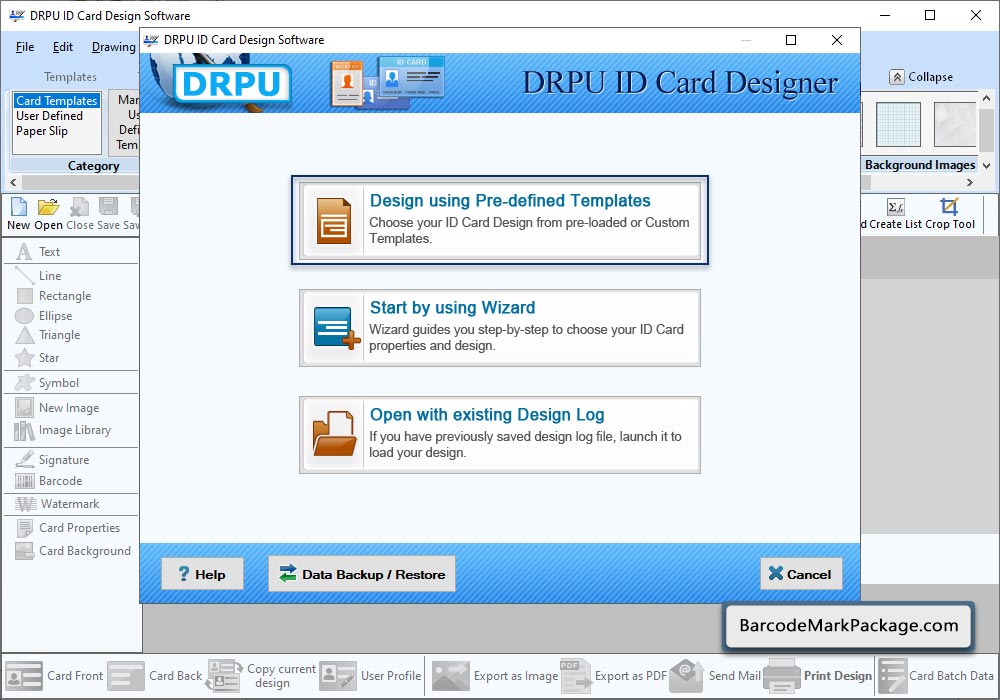Select the grid background image thumbnail
Image resolution: width=1000 pixels, height=700 pixels.
(898, 124)
